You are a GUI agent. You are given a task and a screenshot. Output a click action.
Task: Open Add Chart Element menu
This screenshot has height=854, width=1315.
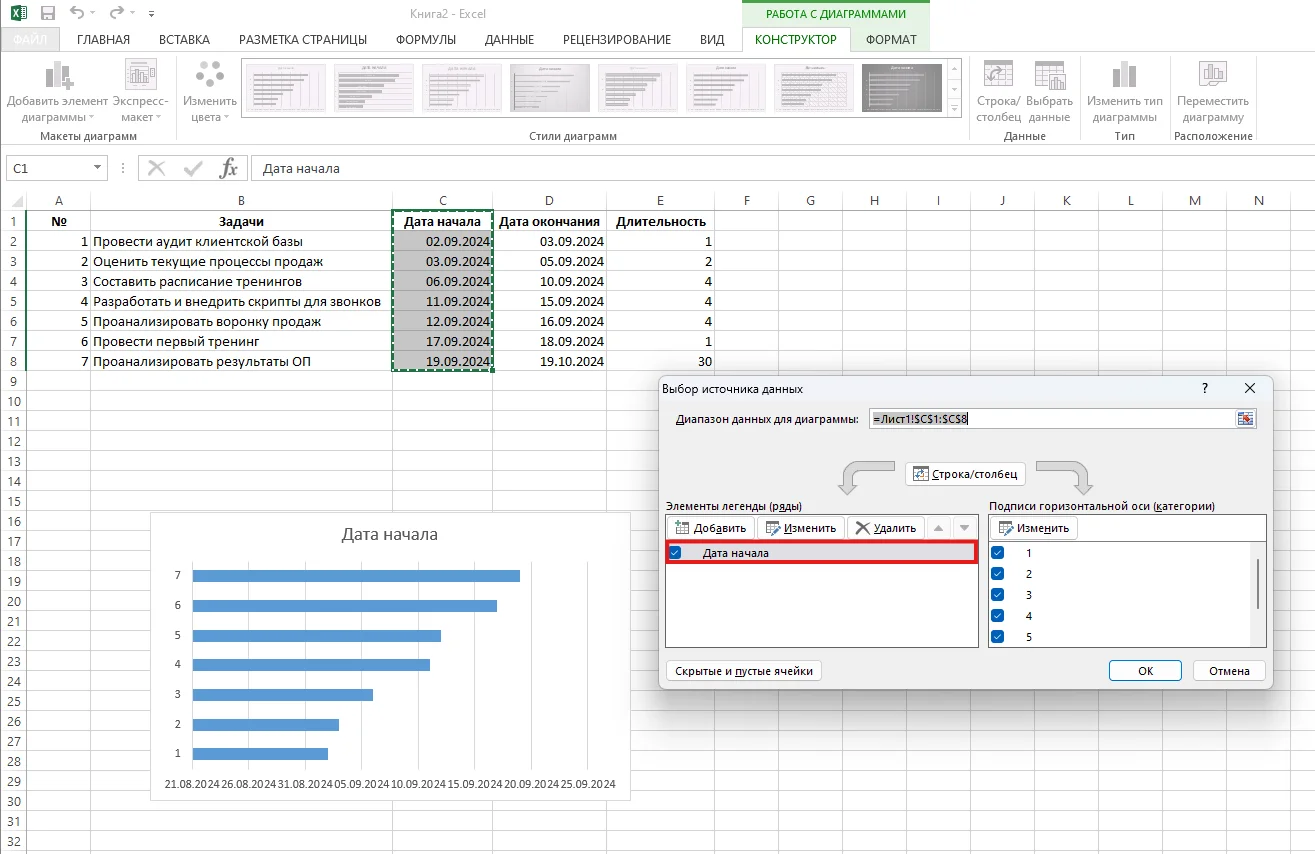coord(58,91)
